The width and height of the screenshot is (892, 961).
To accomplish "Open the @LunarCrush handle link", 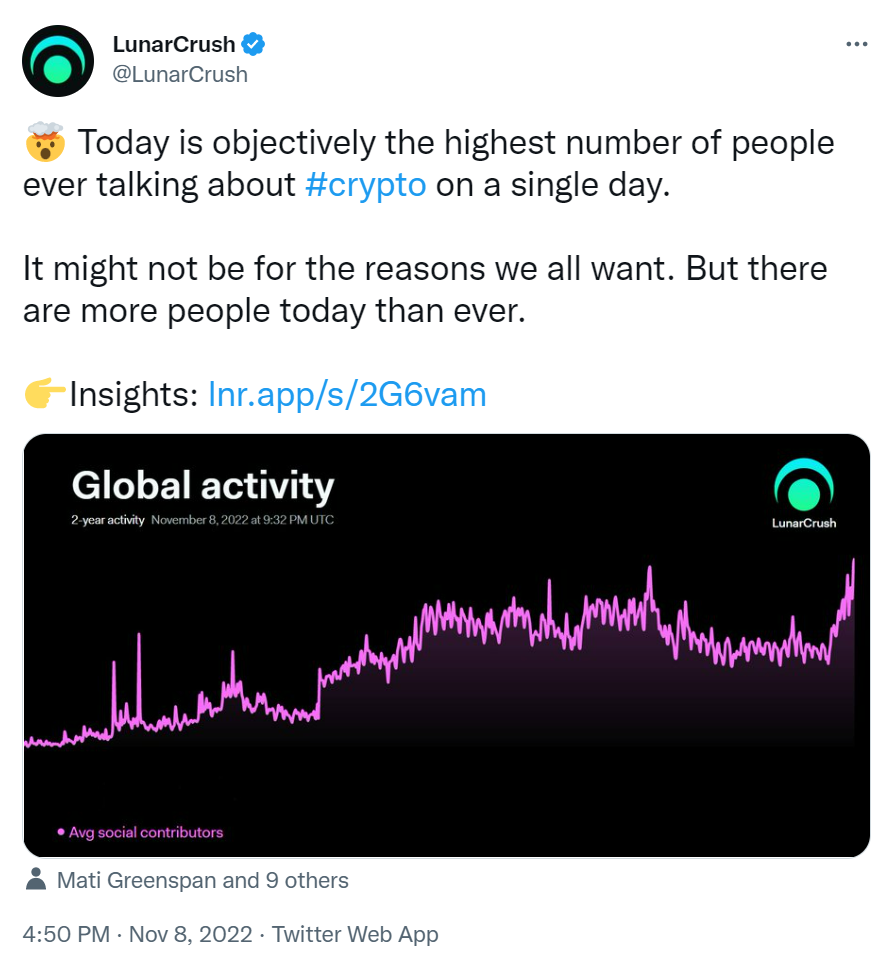I will 180,74.
